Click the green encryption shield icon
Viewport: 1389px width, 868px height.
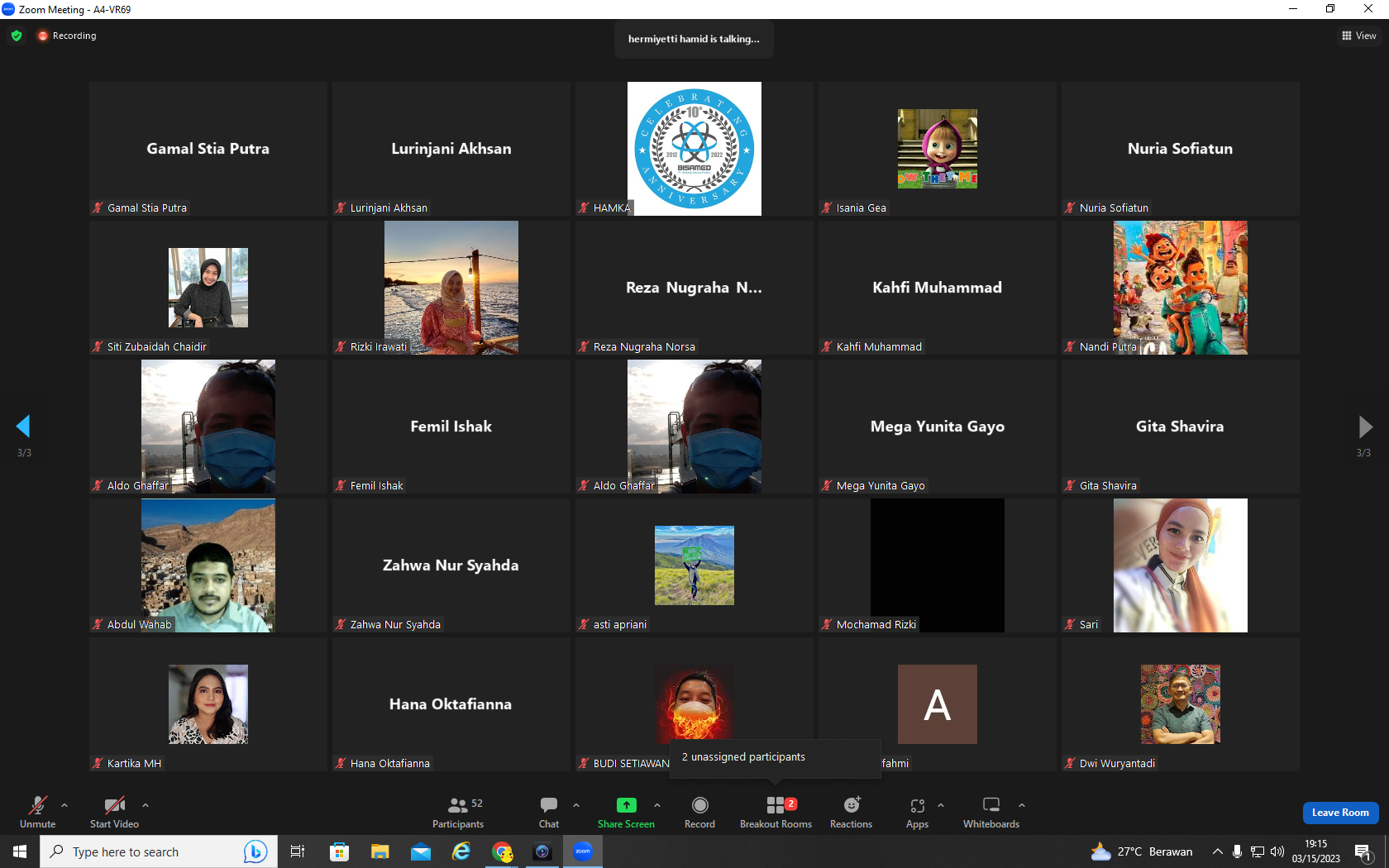(x=17, y=36)
